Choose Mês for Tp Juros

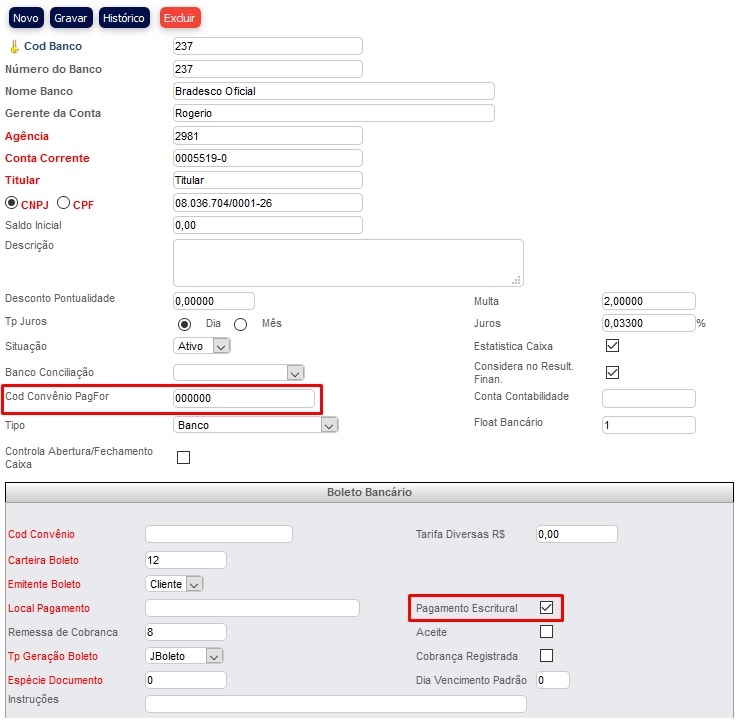240,324
